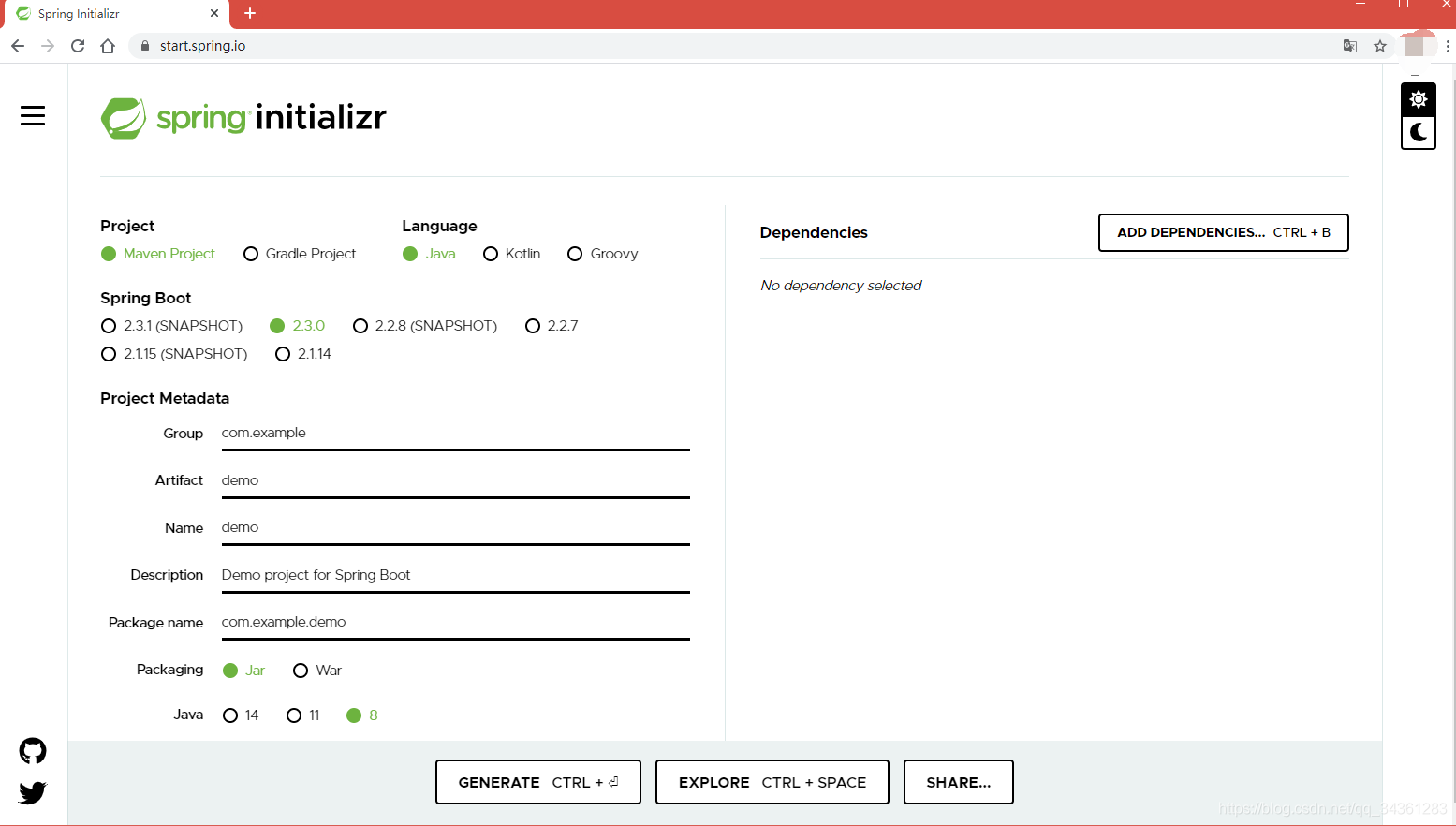
Task: Click the browser forward arrow
Action: [x=48, y=46]
